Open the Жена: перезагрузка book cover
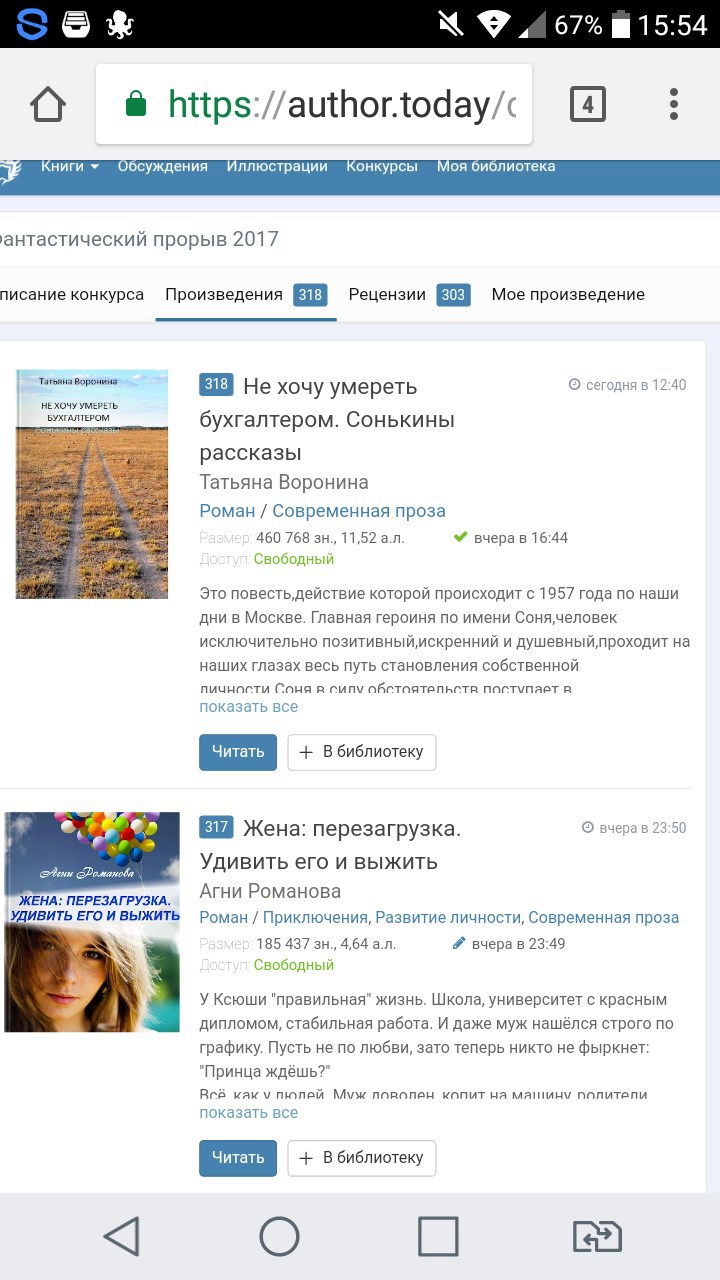 (x=92, y=922)
